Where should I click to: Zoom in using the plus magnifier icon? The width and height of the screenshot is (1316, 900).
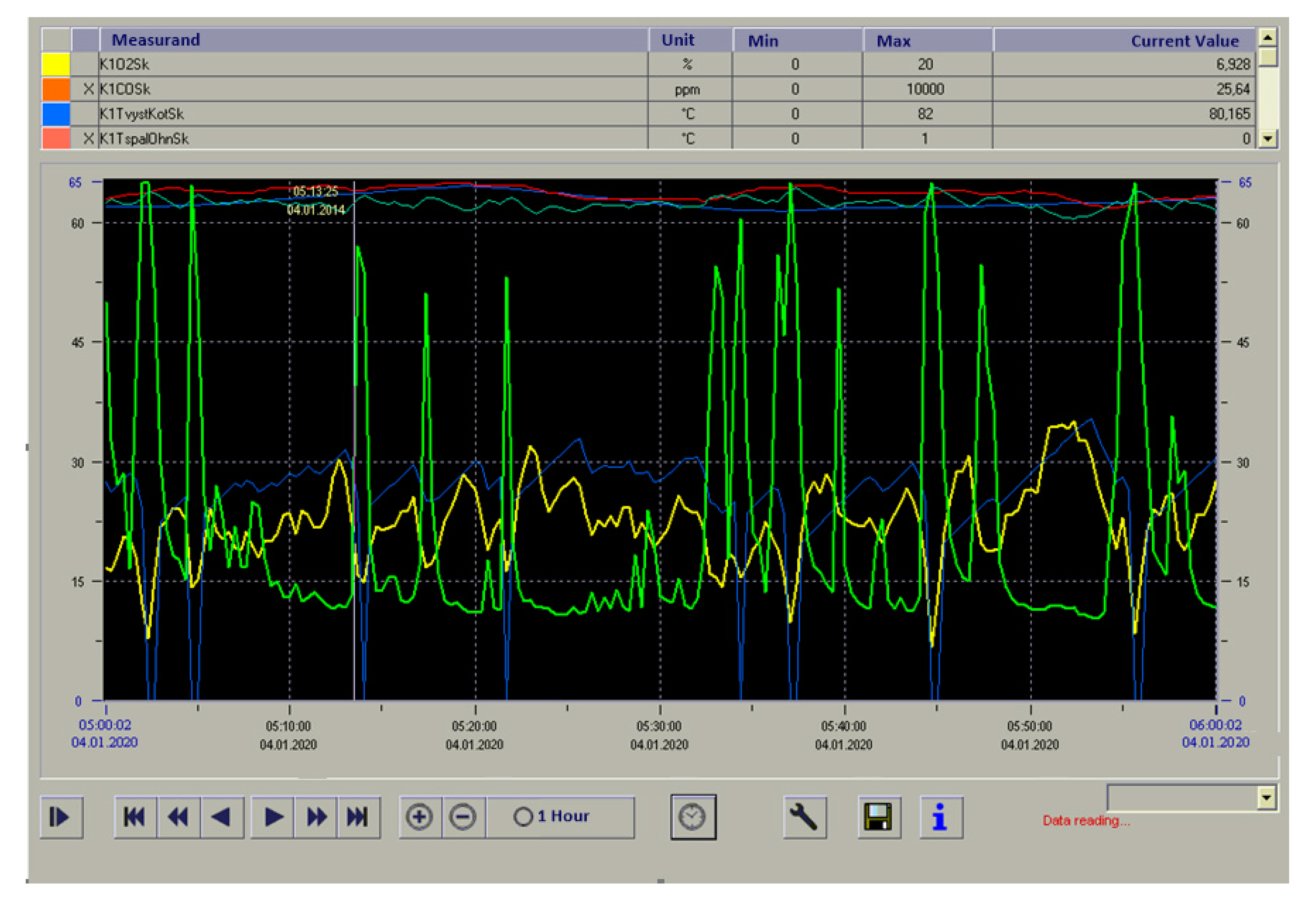(420, 817)
